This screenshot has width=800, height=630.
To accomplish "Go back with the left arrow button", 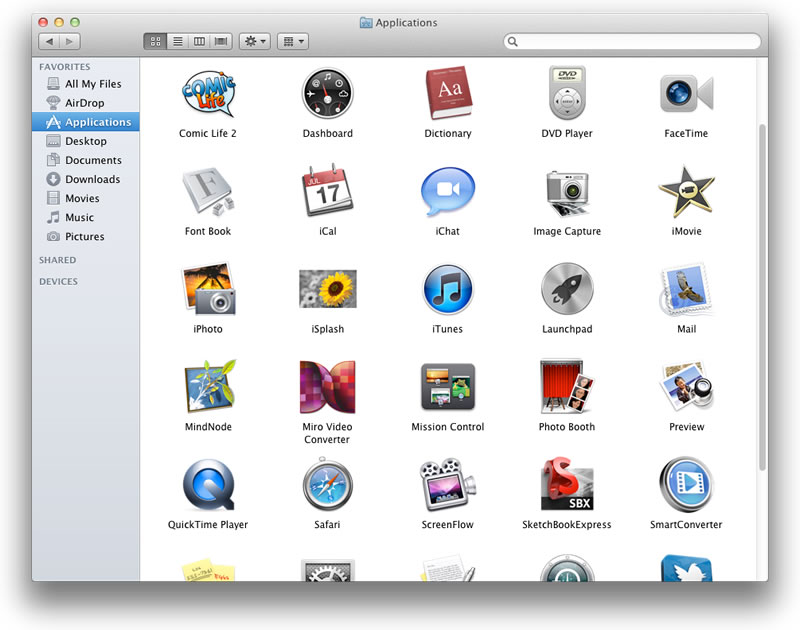I will pyautogui.click(x=49, y=42).
